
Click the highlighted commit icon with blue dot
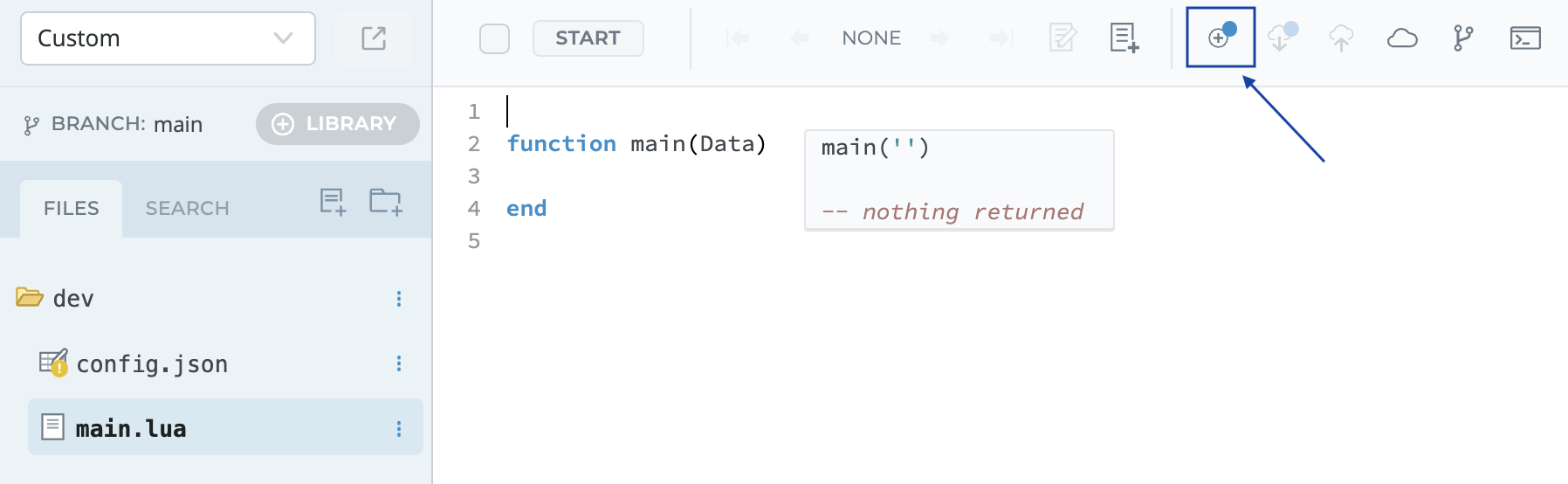coord(1220,38)
